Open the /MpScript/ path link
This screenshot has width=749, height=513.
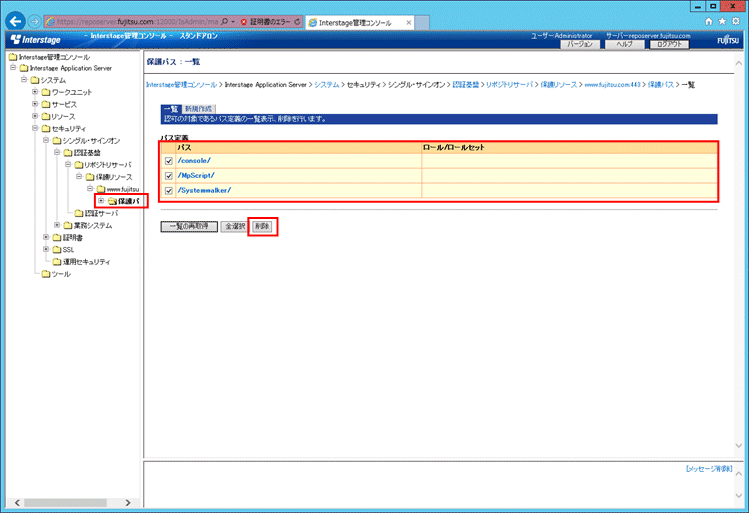tap(196, 175)
